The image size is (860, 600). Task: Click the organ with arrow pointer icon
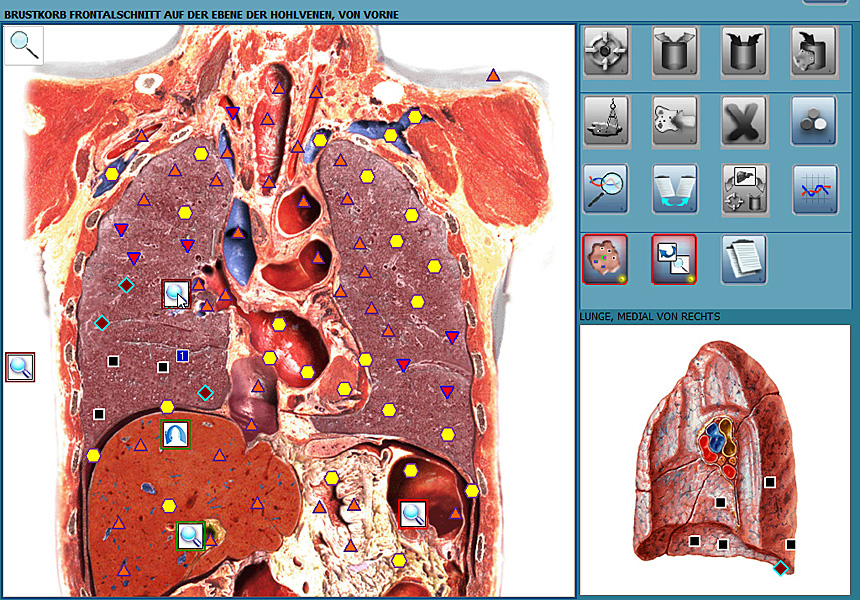click(x=675, y=121)
